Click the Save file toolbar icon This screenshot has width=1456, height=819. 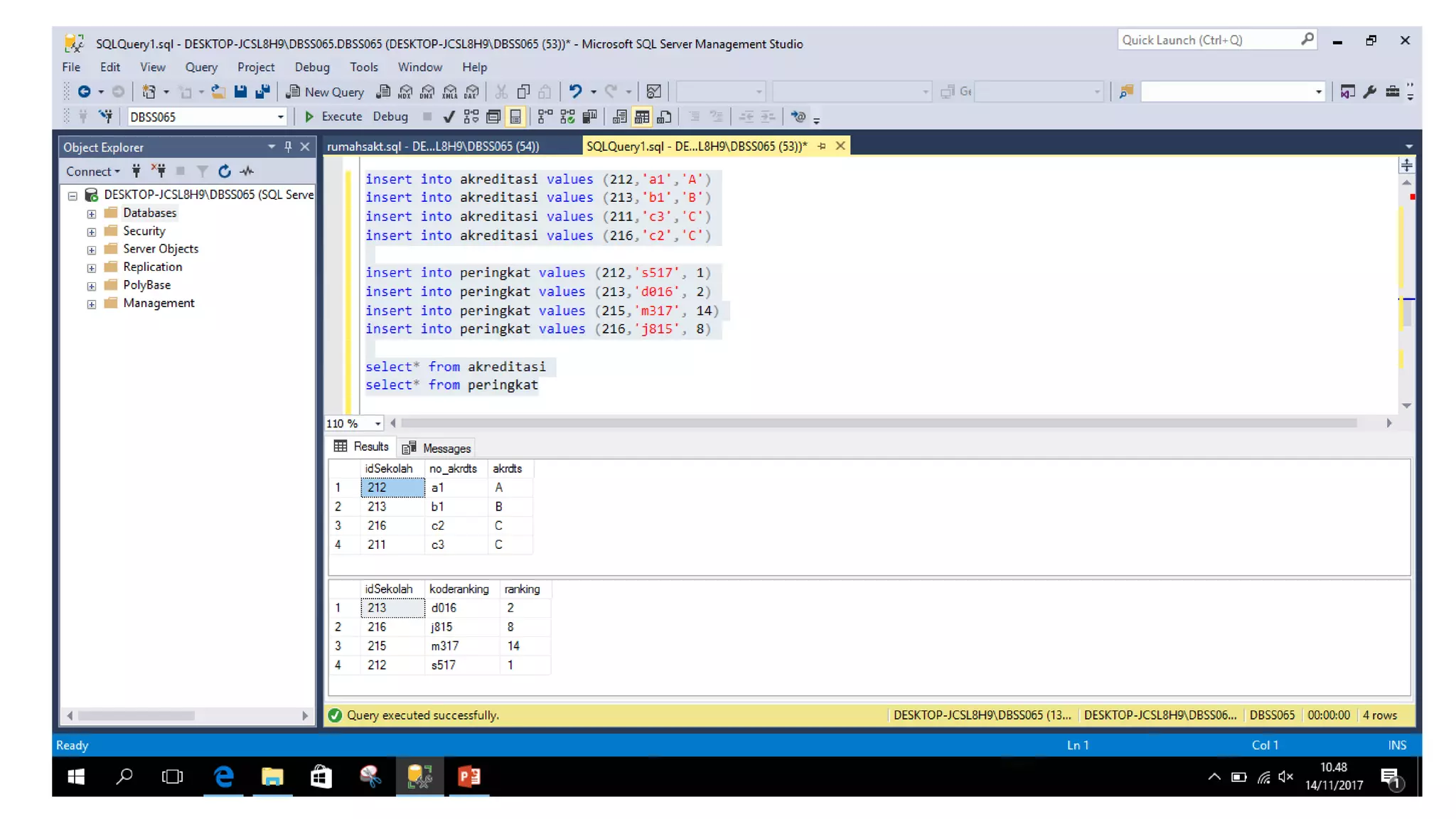[240, 92]
